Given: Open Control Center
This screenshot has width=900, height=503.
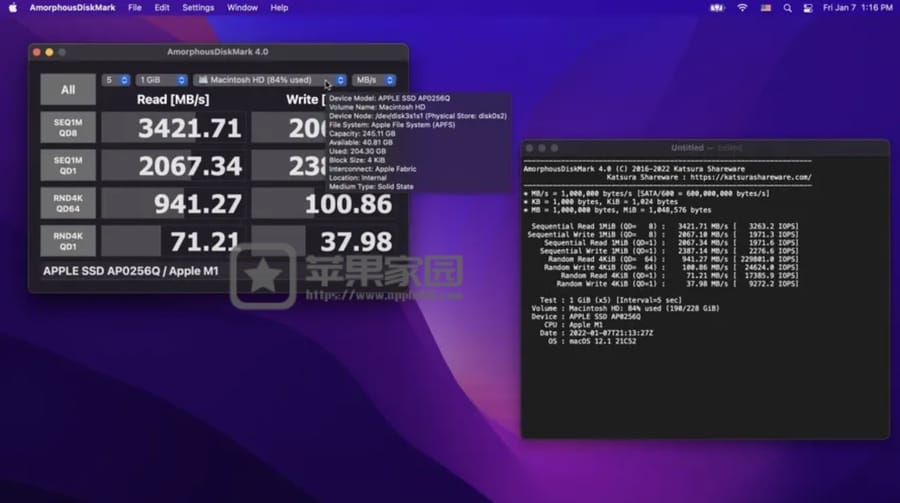Looking at the screenshot, I should pos(808,8).
